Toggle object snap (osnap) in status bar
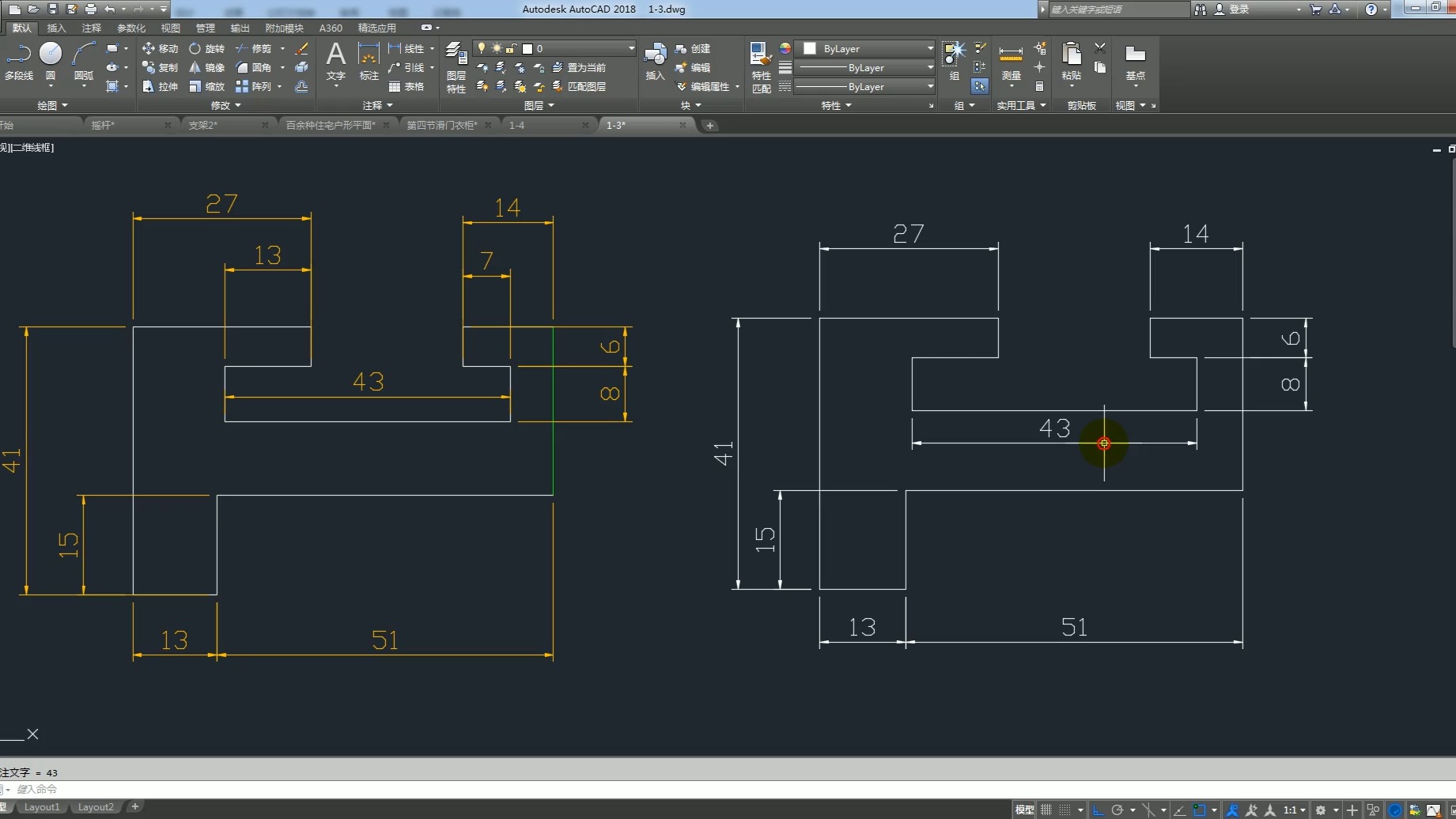The image size is (1456, 819). [x=1199, y=810]
